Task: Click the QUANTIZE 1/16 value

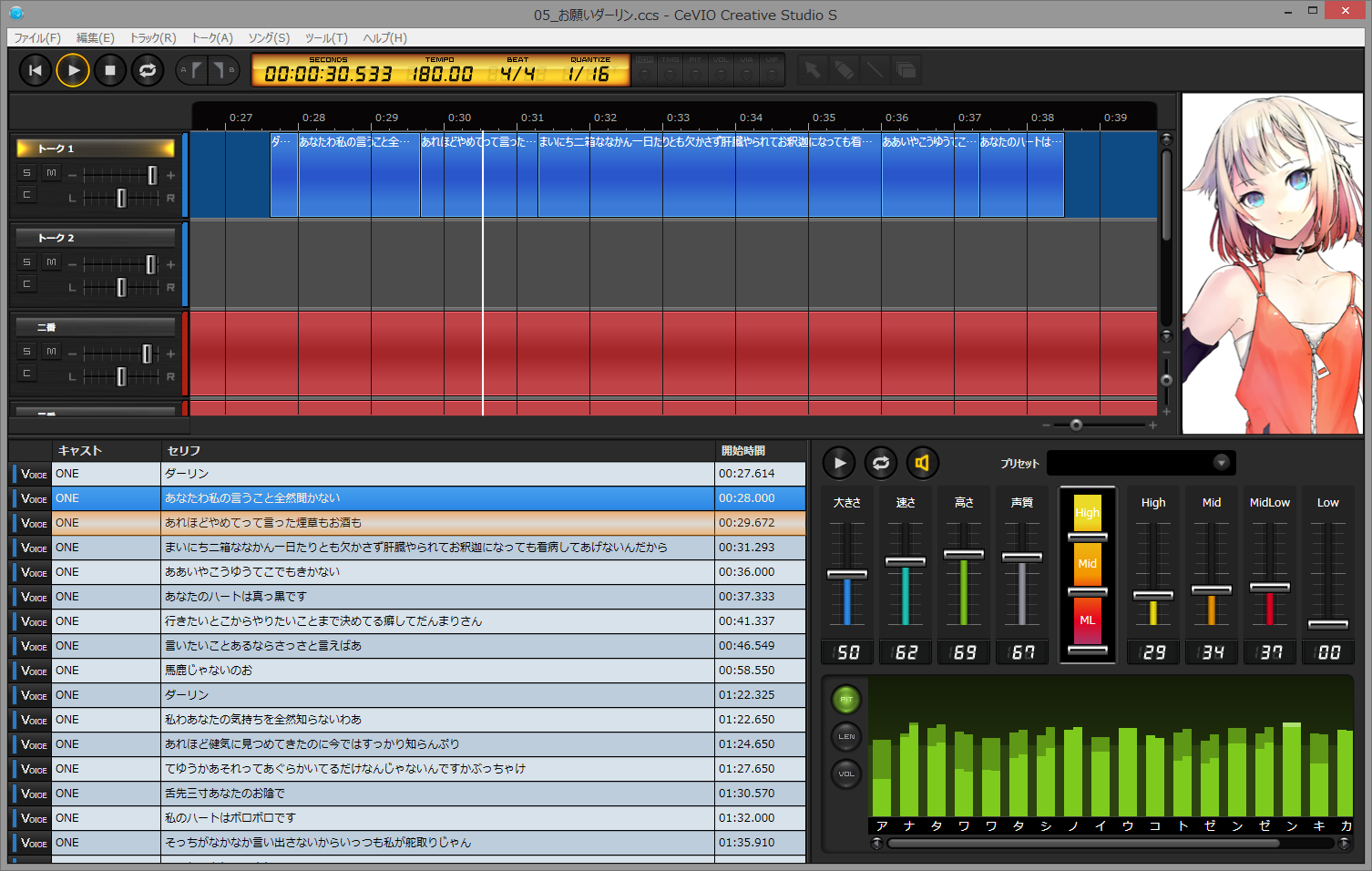Action: point(589,75)
